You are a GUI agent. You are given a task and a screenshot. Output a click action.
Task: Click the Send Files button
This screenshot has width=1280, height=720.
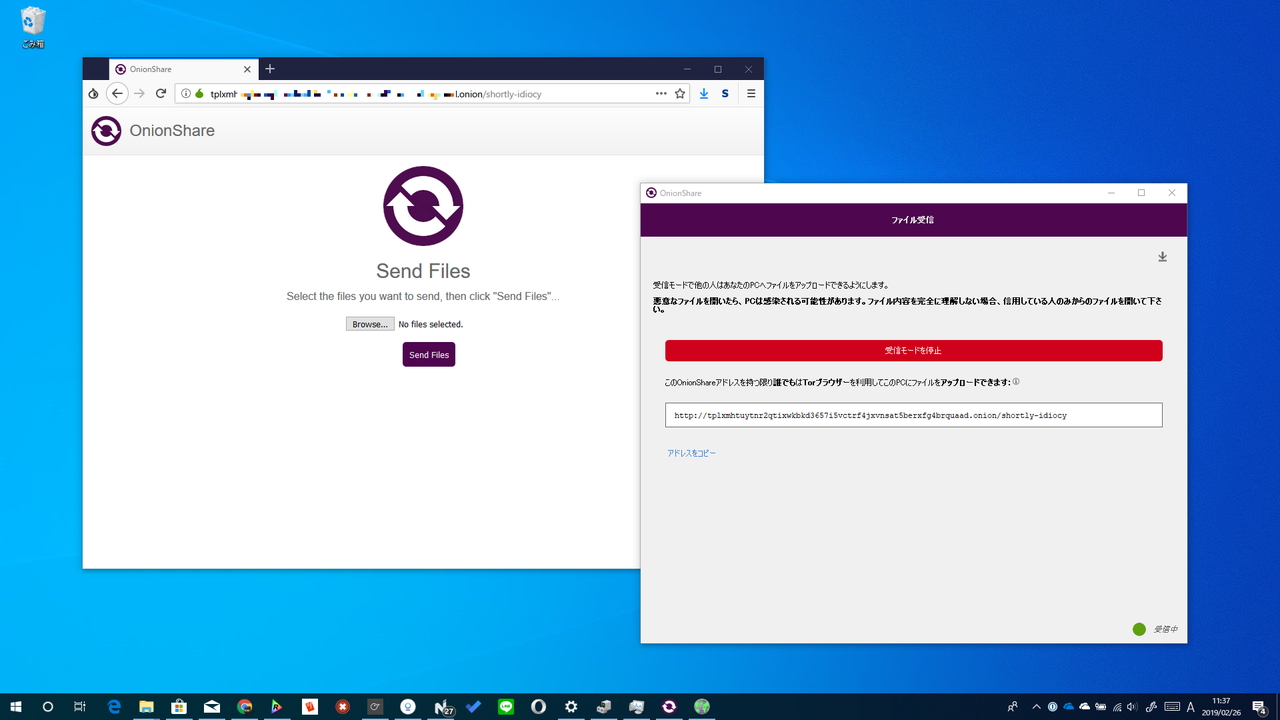pyautogui.click(x=428, y=354)
